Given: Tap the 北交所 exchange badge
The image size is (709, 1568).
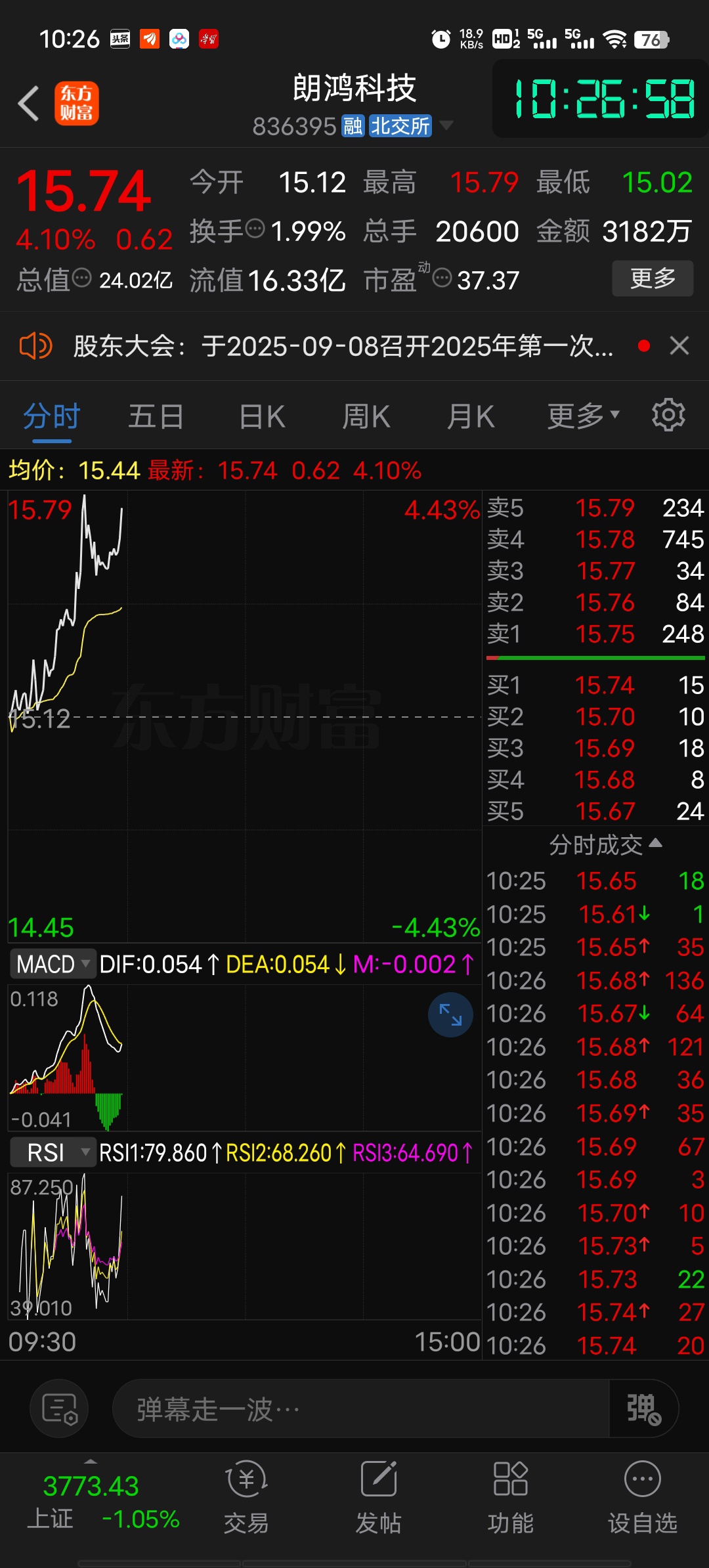Looking at the screenshot, I should [400, 126].
